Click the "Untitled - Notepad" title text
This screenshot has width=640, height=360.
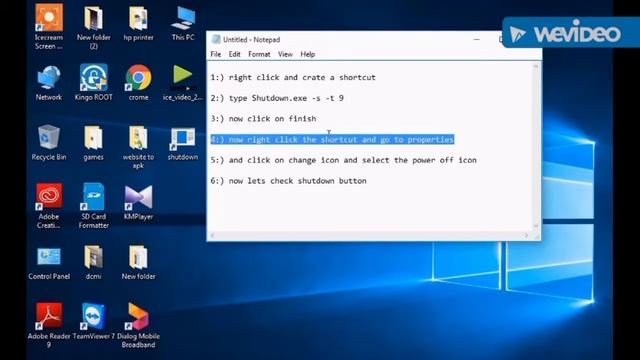(251, 40)
